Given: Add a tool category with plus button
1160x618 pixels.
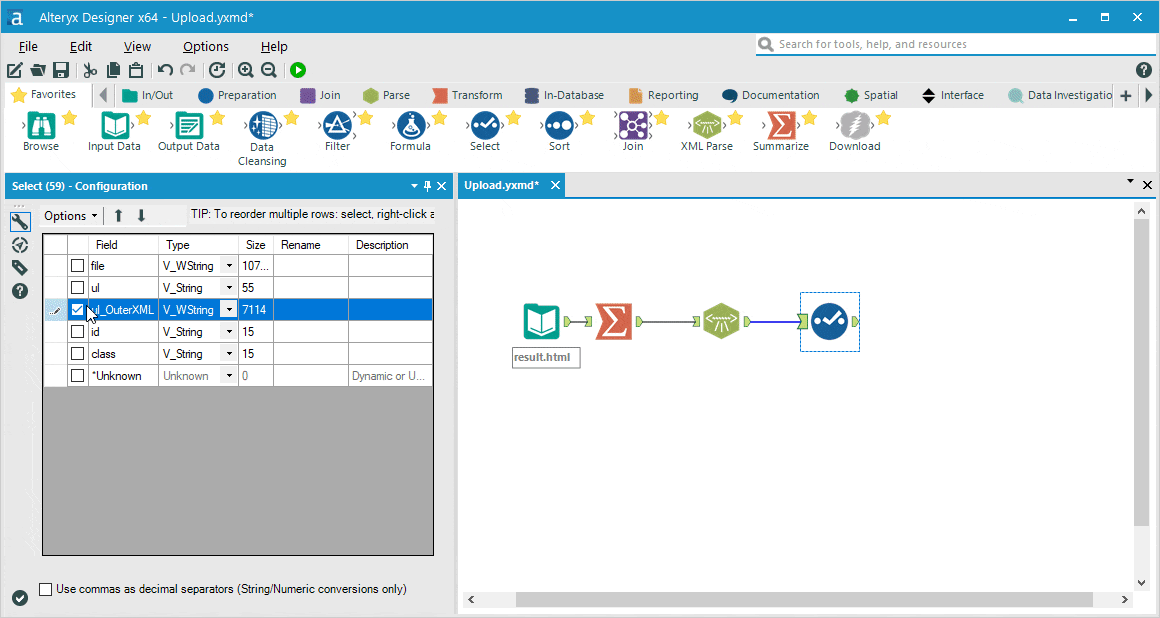Looking at the screenshot, I should click(1125, 95).
